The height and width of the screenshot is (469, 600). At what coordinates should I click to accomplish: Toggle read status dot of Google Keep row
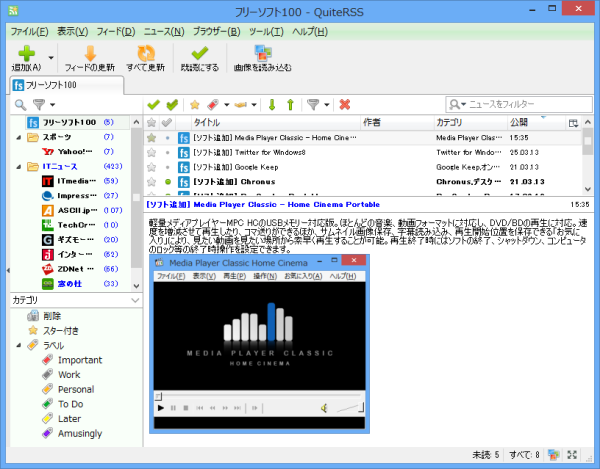[168, 167]
